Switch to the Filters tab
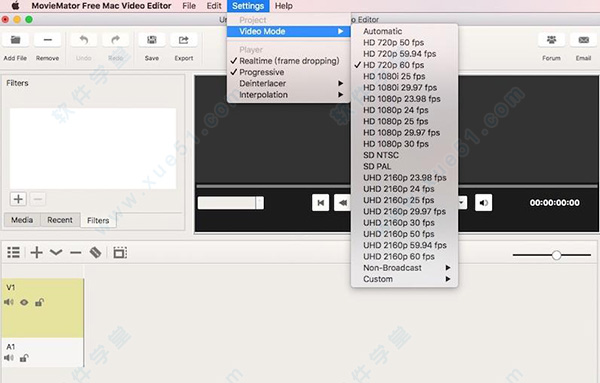This screenshot has width=600, height=383. pos(98,220)
